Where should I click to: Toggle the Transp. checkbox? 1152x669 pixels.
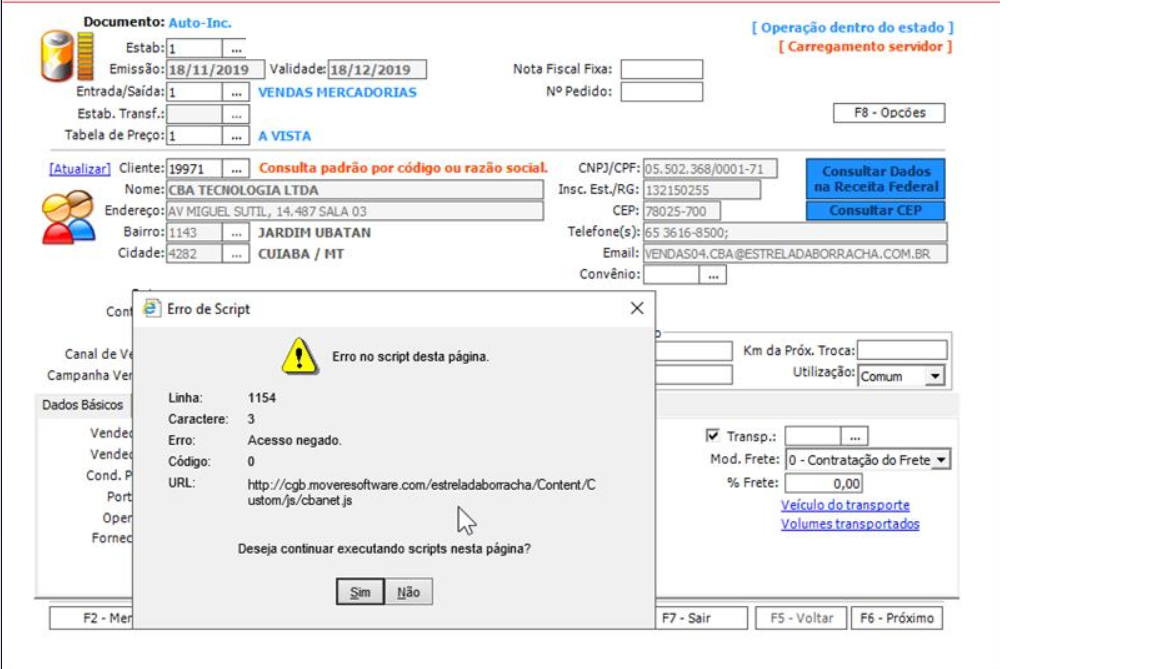712,435
